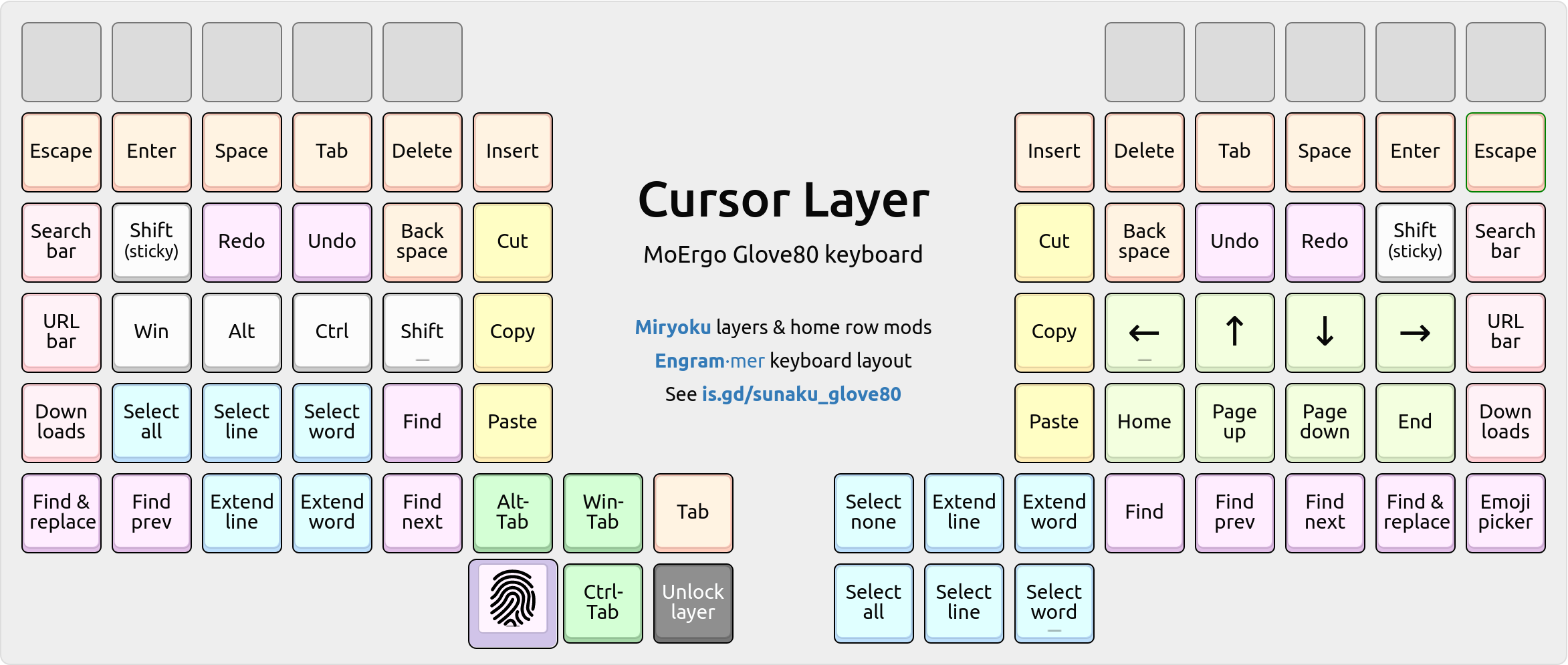Click the Home key
The image size is (1568, 665).
click(x=1144, y=423)
